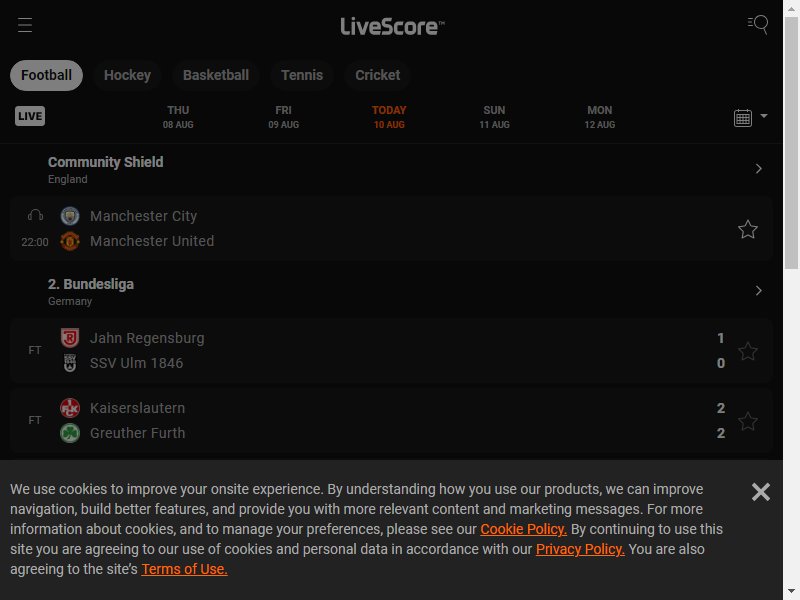Open the Community Shield title
This screenshot has height=600, width=800.
106,162
